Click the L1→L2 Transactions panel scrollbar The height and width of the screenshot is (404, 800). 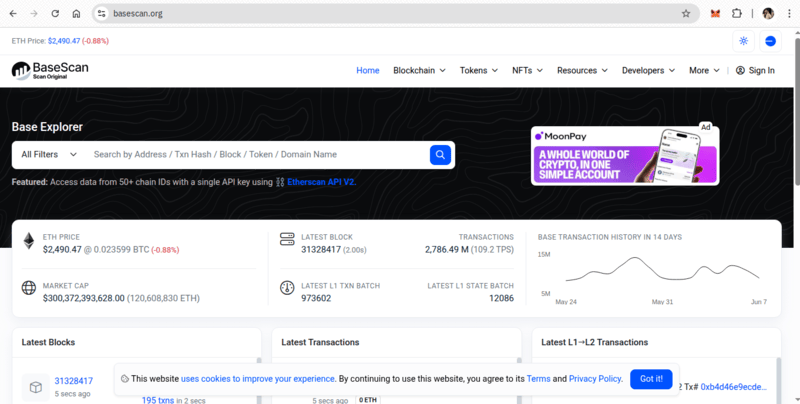point(779,380)
